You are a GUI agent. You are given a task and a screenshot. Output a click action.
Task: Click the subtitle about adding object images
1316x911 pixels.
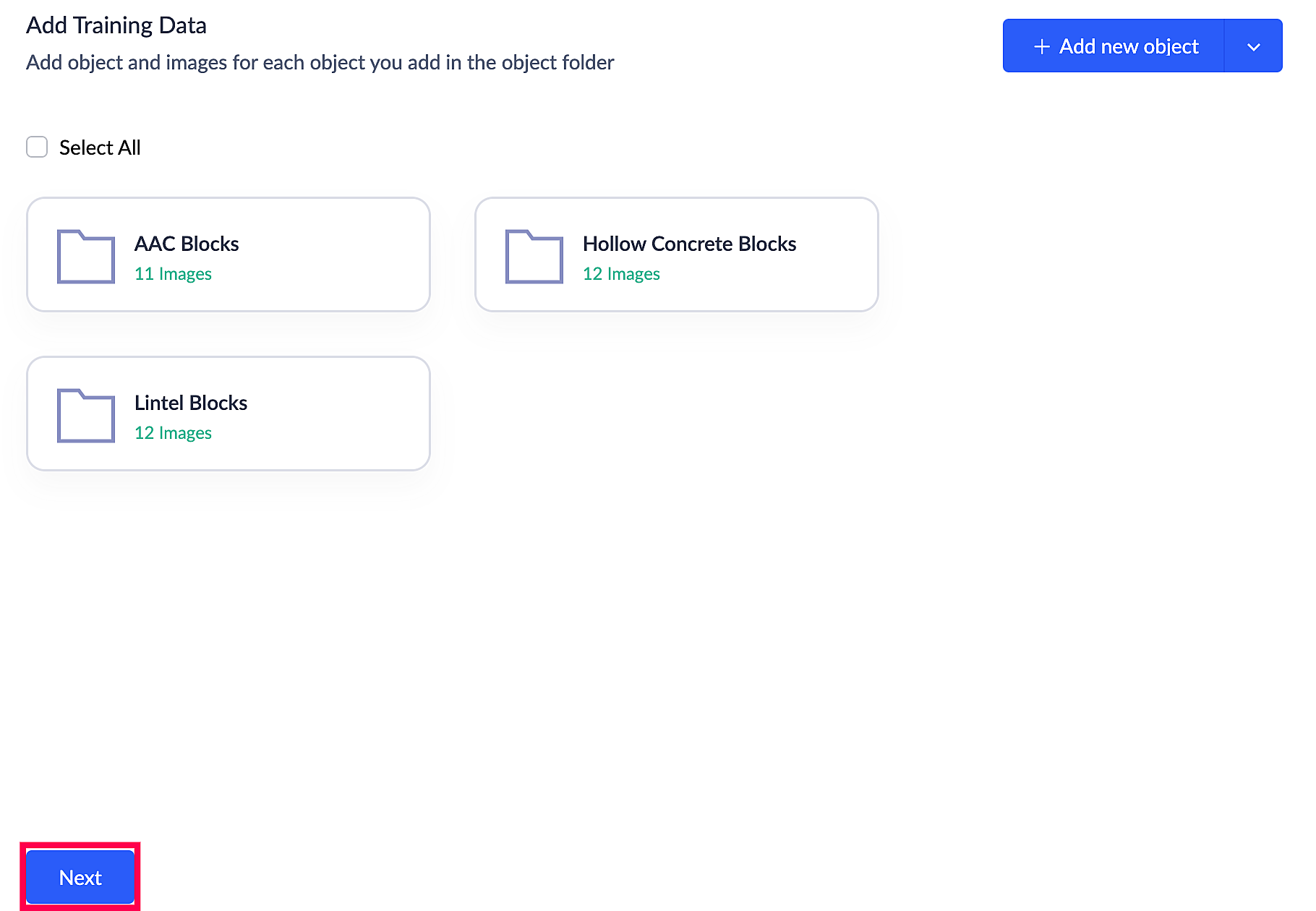coord(320,63)
